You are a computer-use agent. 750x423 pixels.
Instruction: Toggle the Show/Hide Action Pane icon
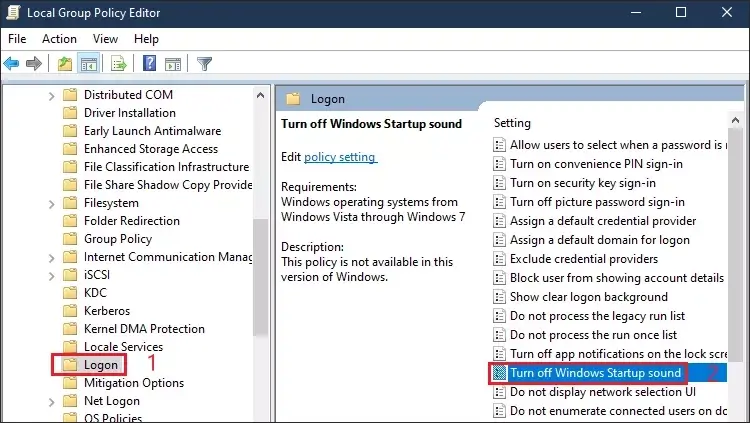[173, 63]
